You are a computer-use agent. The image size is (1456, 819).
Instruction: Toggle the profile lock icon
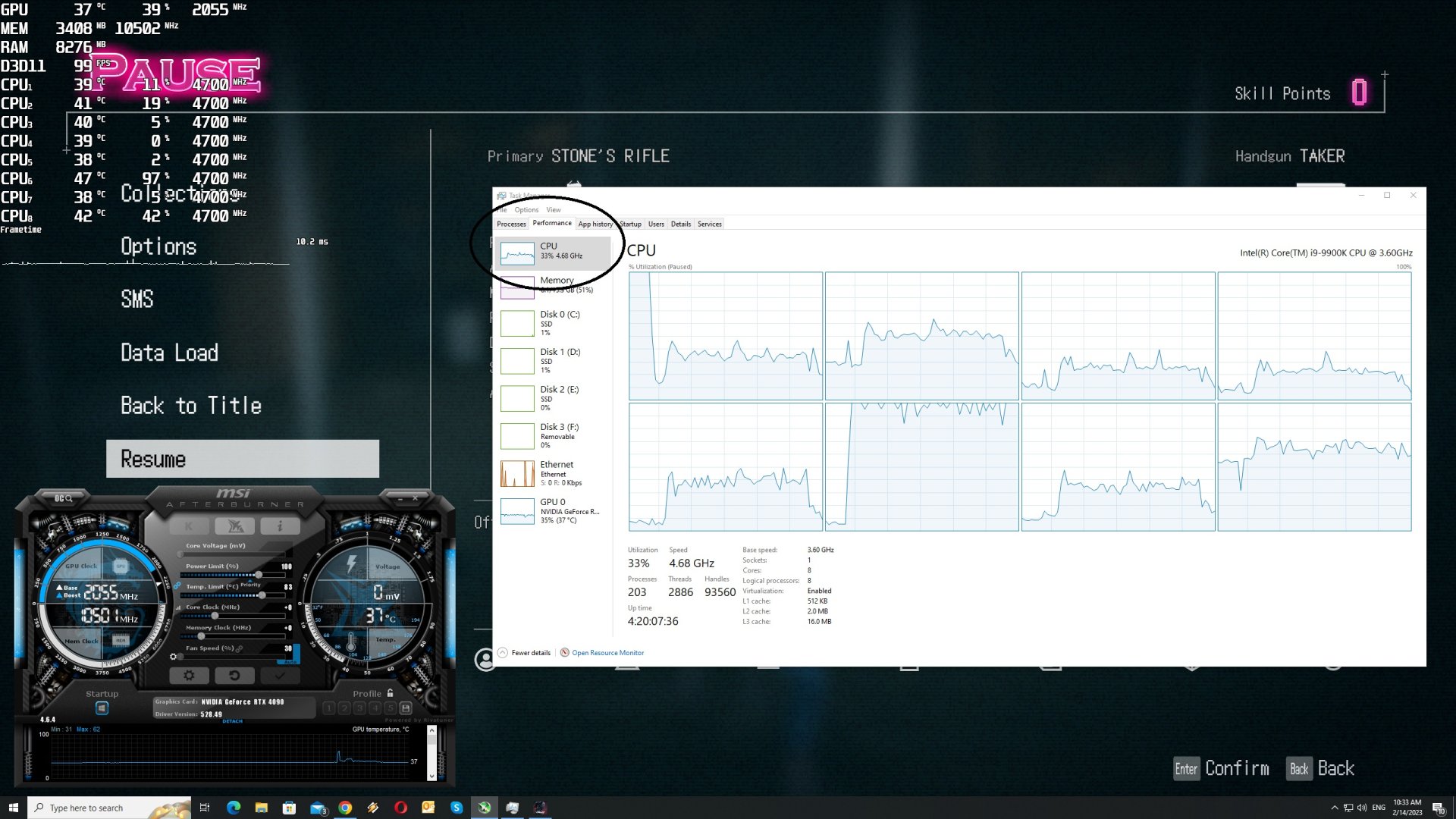click(391, 693)
